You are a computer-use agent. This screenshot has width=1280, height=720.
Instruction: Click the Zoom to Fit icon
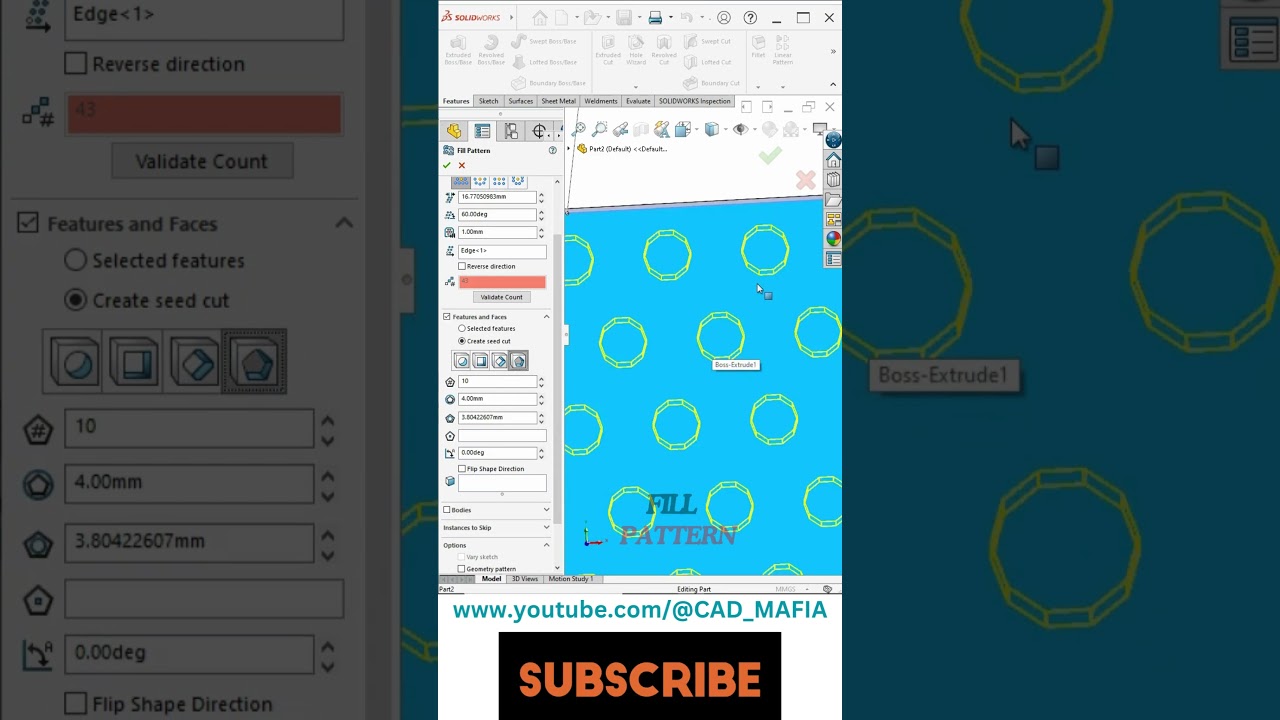(579, 129)
